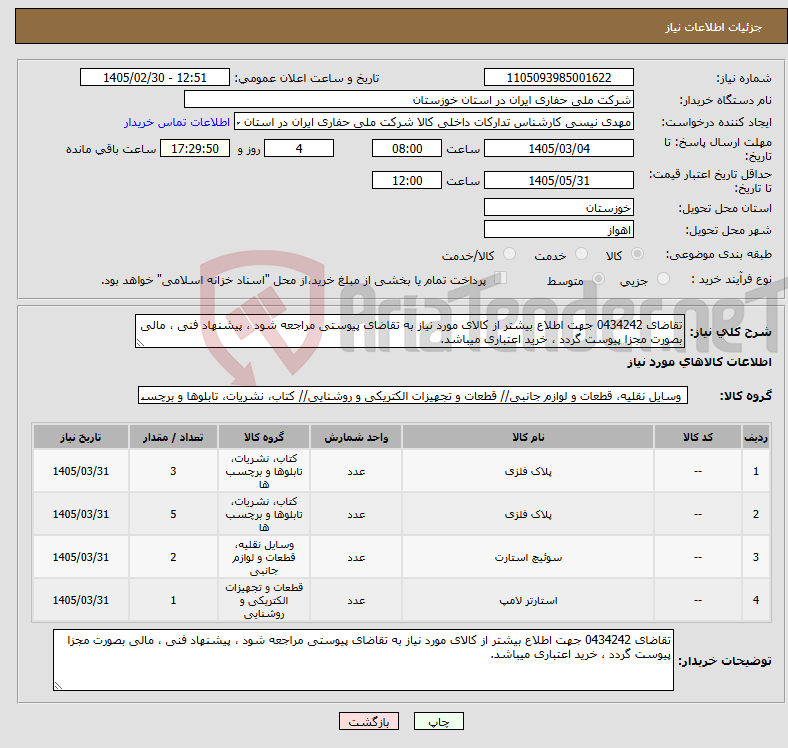
Task: Click the announcement date field 1405/02/30 - 12:51
Action: 155,77
